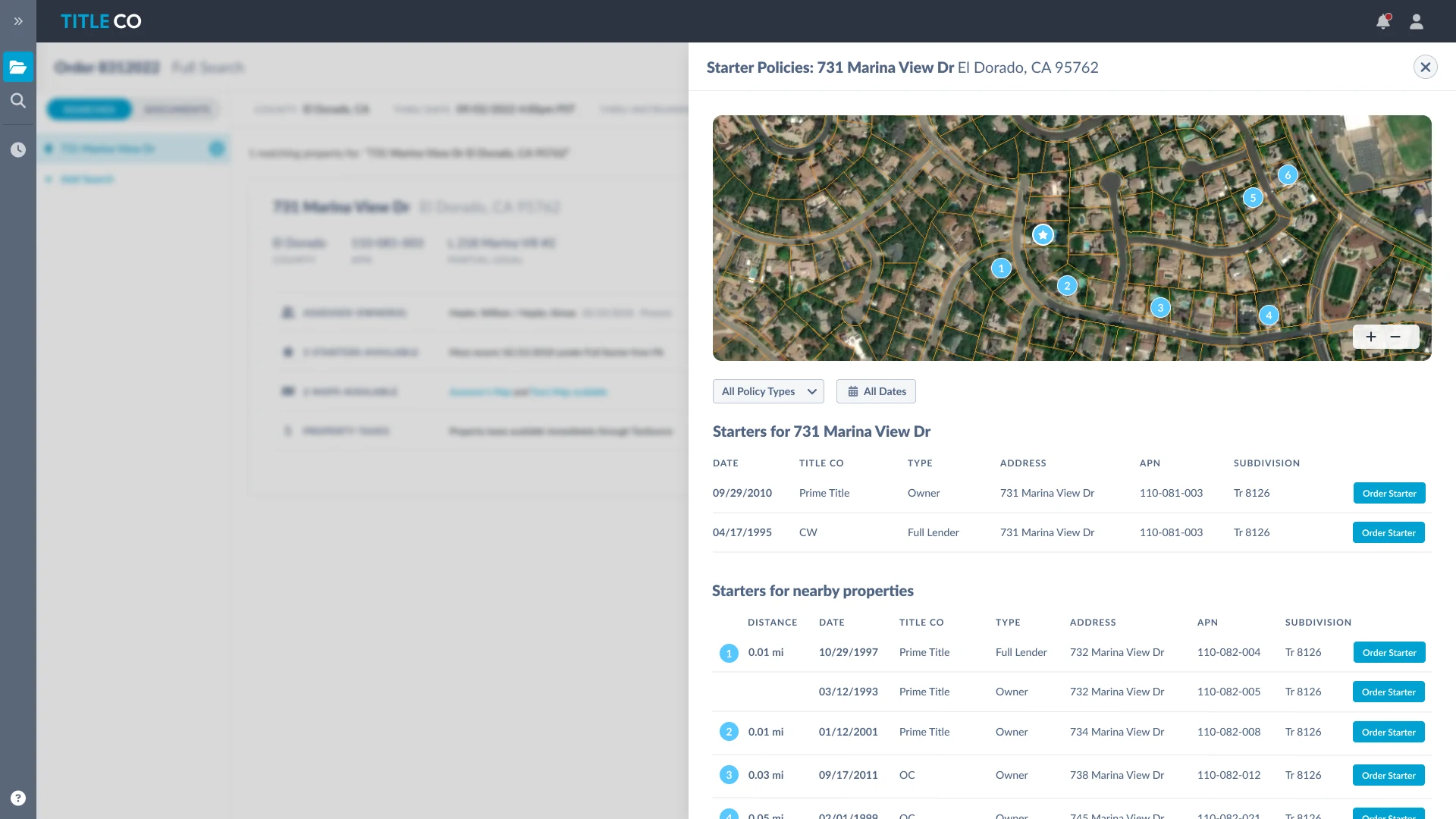Viewport: 1456px width, 819px height.
Task: Select the blurred Searches tab behind panel
Action: coord(89,109)
